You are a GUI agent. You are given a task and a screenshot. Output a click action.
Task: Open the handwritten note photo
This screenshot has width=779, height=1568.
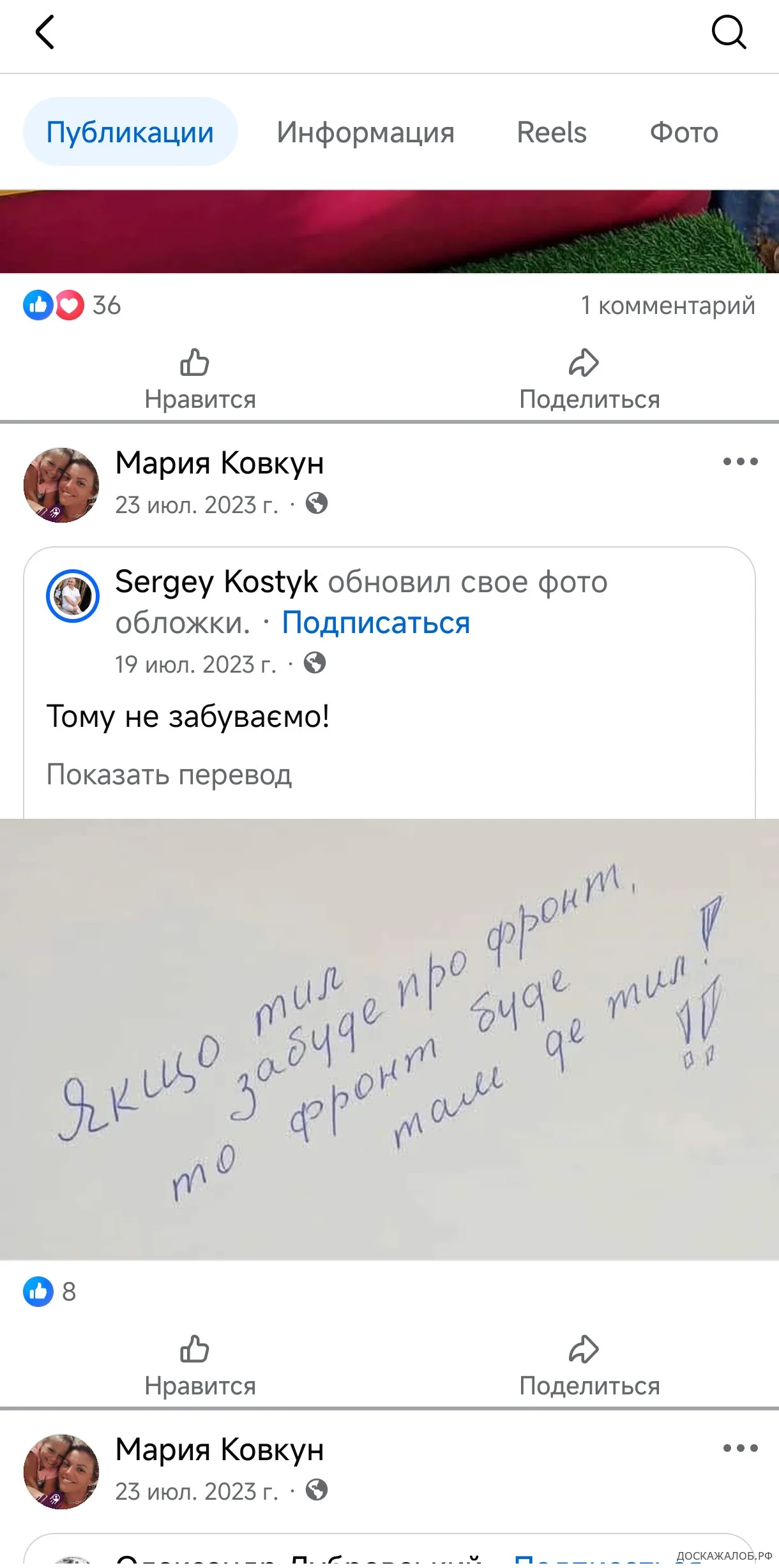coord(390,1039)
